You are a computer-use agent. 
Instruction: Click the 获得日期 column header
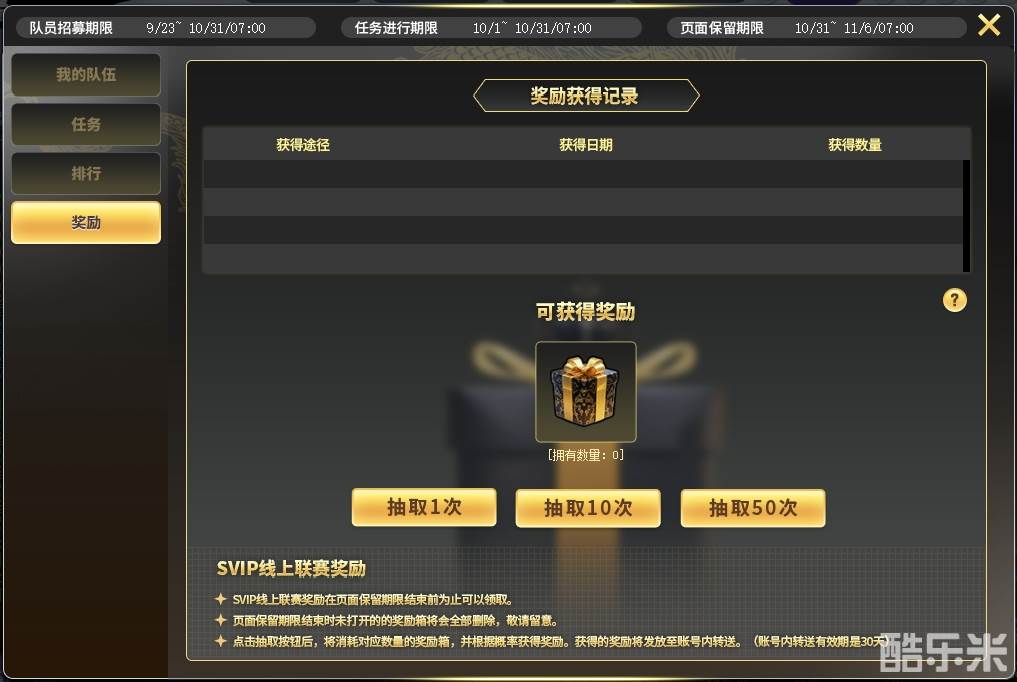click(586, 145)
